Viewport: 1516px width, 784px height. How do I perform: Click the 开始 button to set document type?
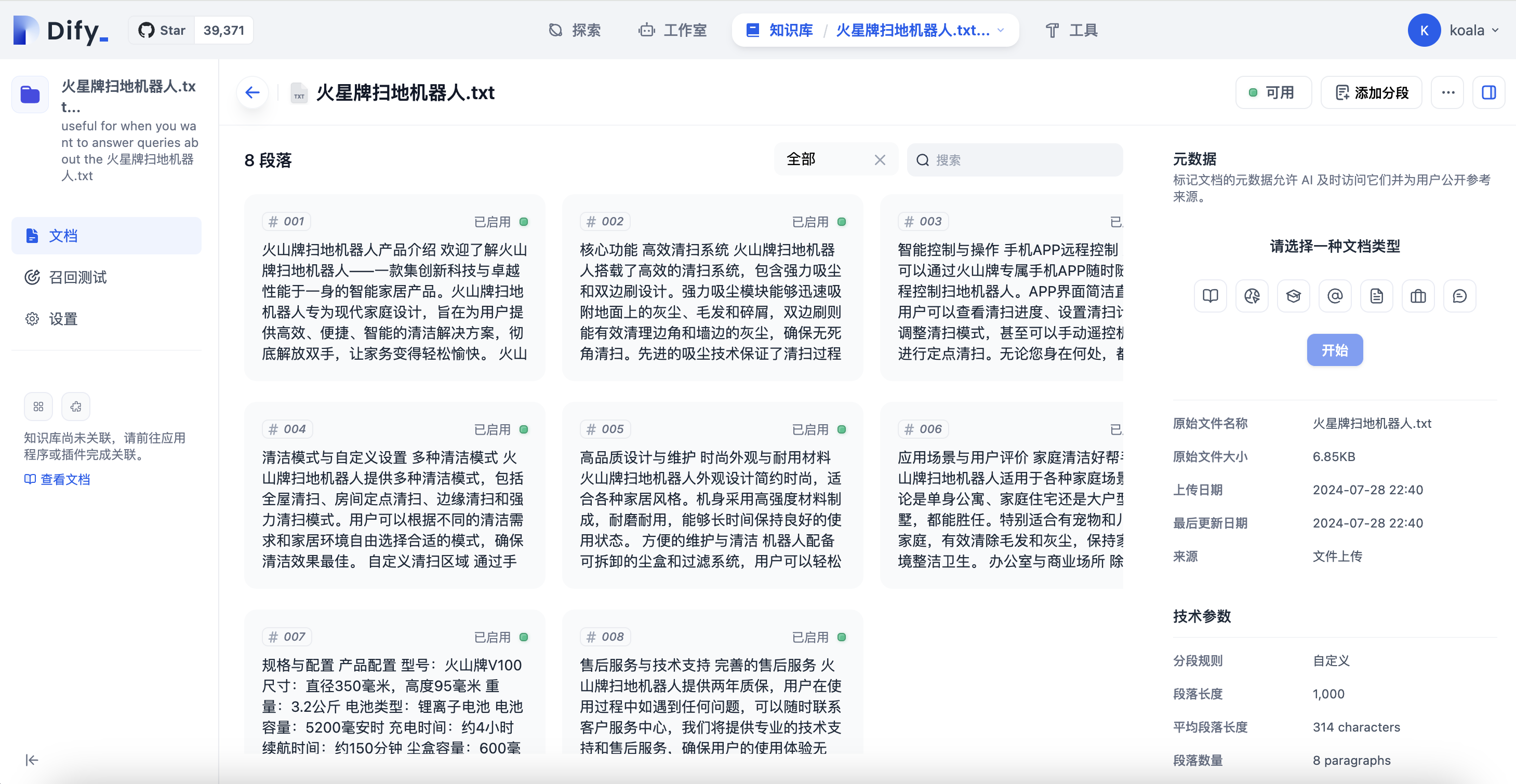1334,349
